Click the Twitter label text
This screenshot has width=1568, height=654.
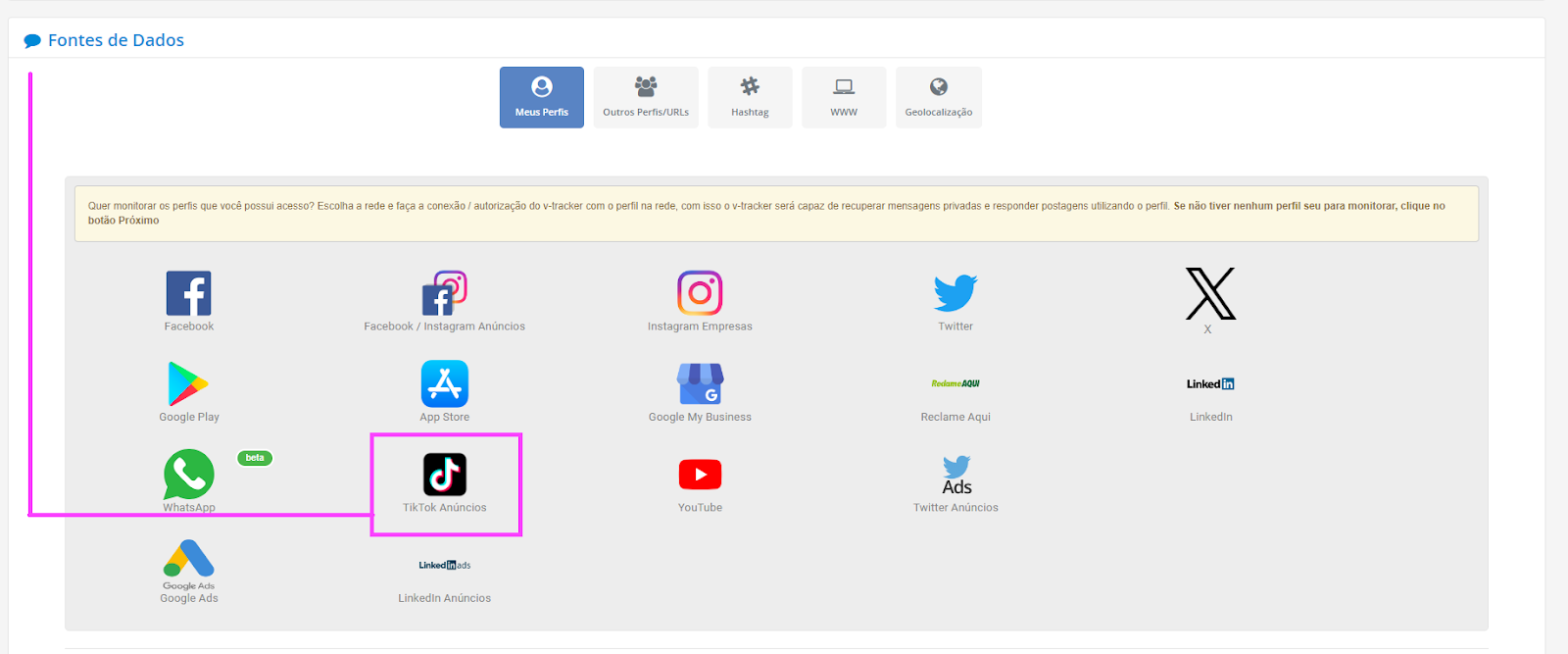point(955,327)
